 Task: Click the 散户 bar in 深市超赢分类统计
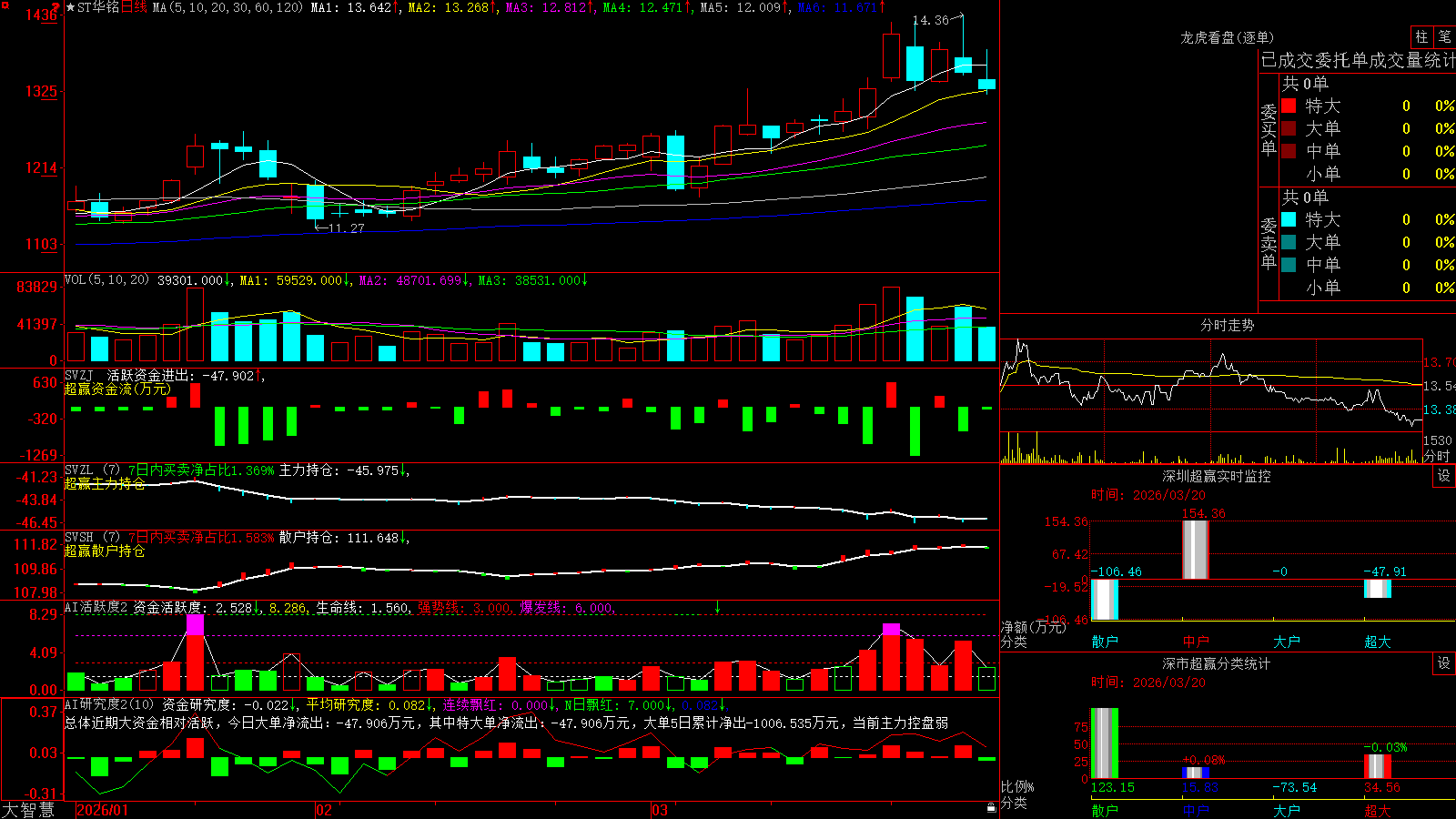click(x=1105, y=743)
